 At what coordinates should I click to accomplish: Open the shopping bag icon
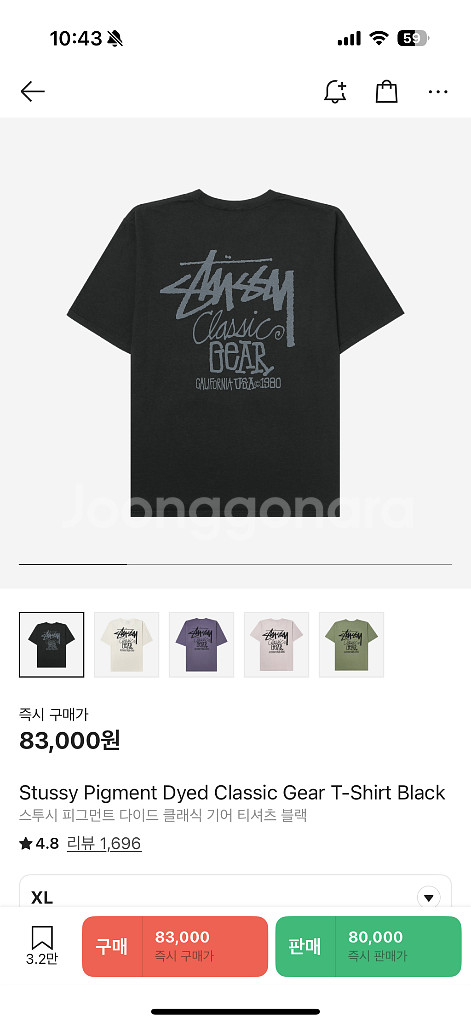(386, 91)
